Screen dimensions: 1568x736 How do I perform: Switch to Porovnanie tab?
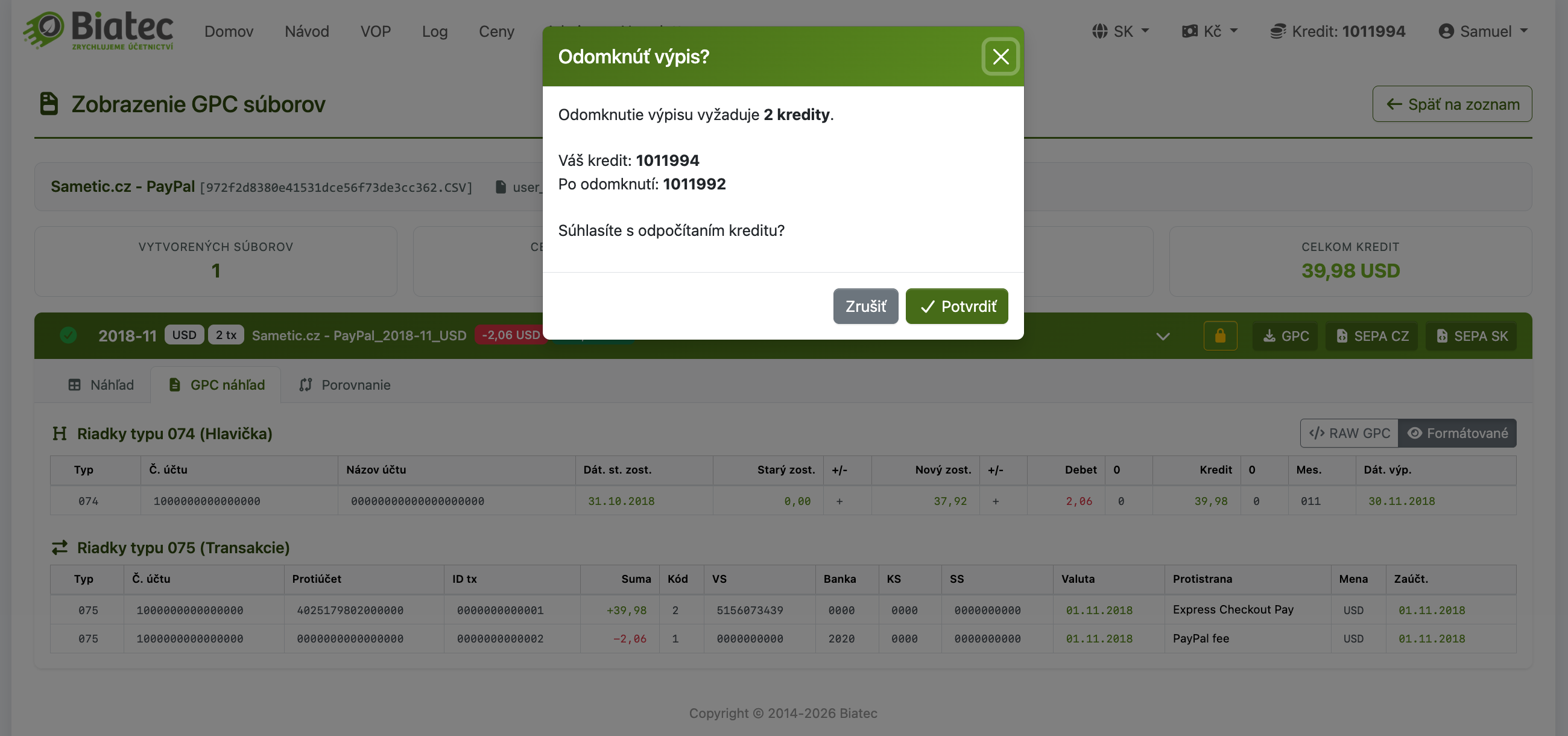pyautogui.click(x=344, y=385)
